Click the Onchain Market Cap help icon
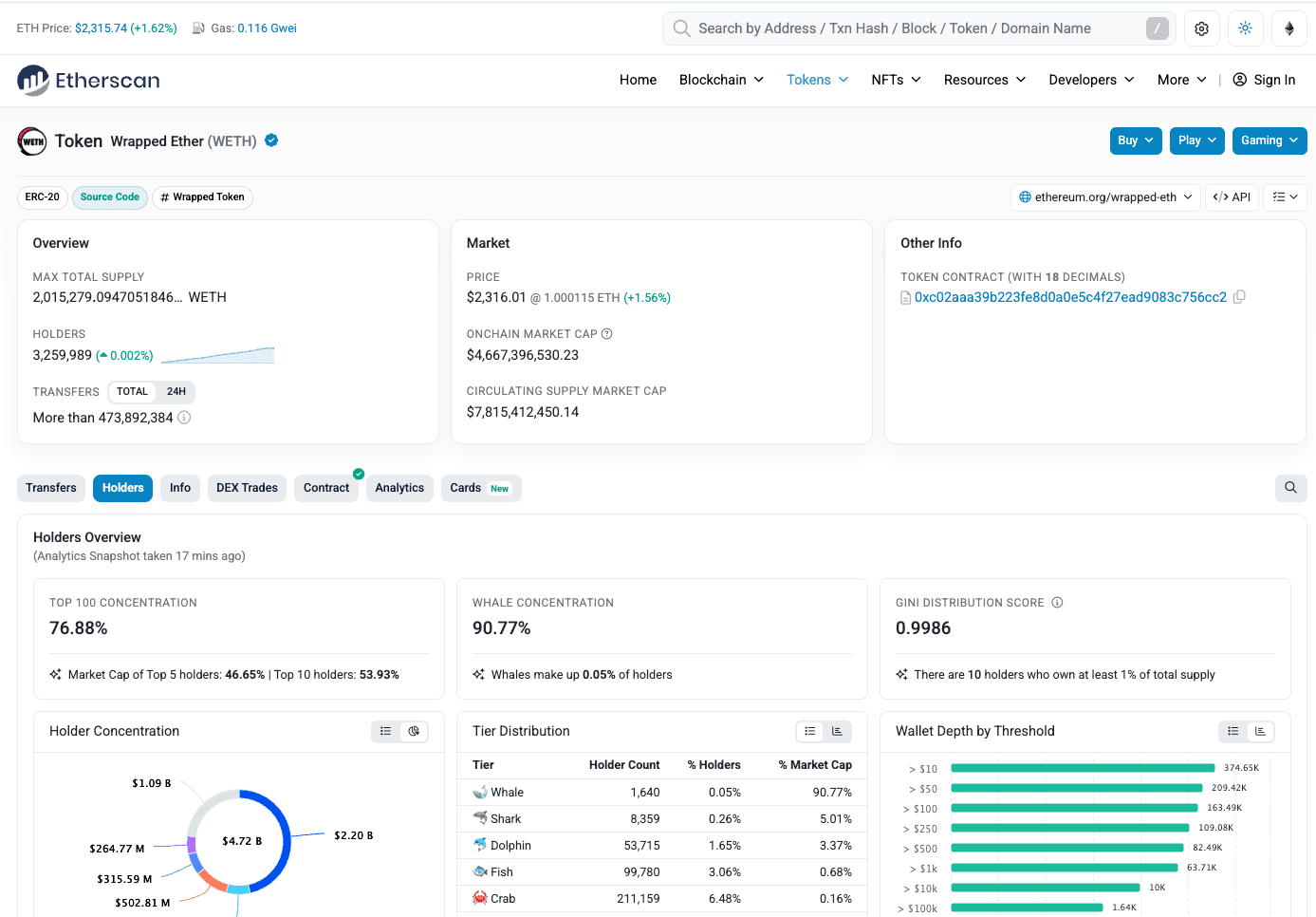Screen dimensions: 1316x917 [607, 334]
